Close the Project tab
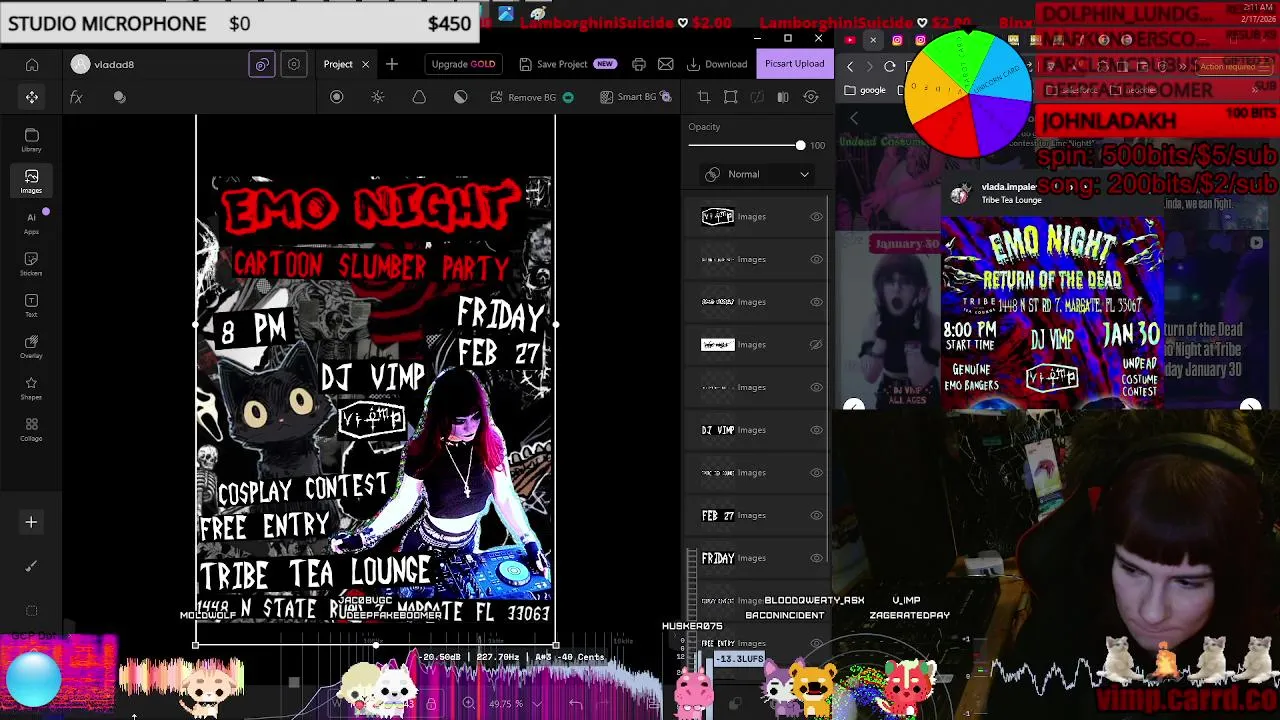The width and height of the screenshot is (1280, 720). [x=365, y=64]
